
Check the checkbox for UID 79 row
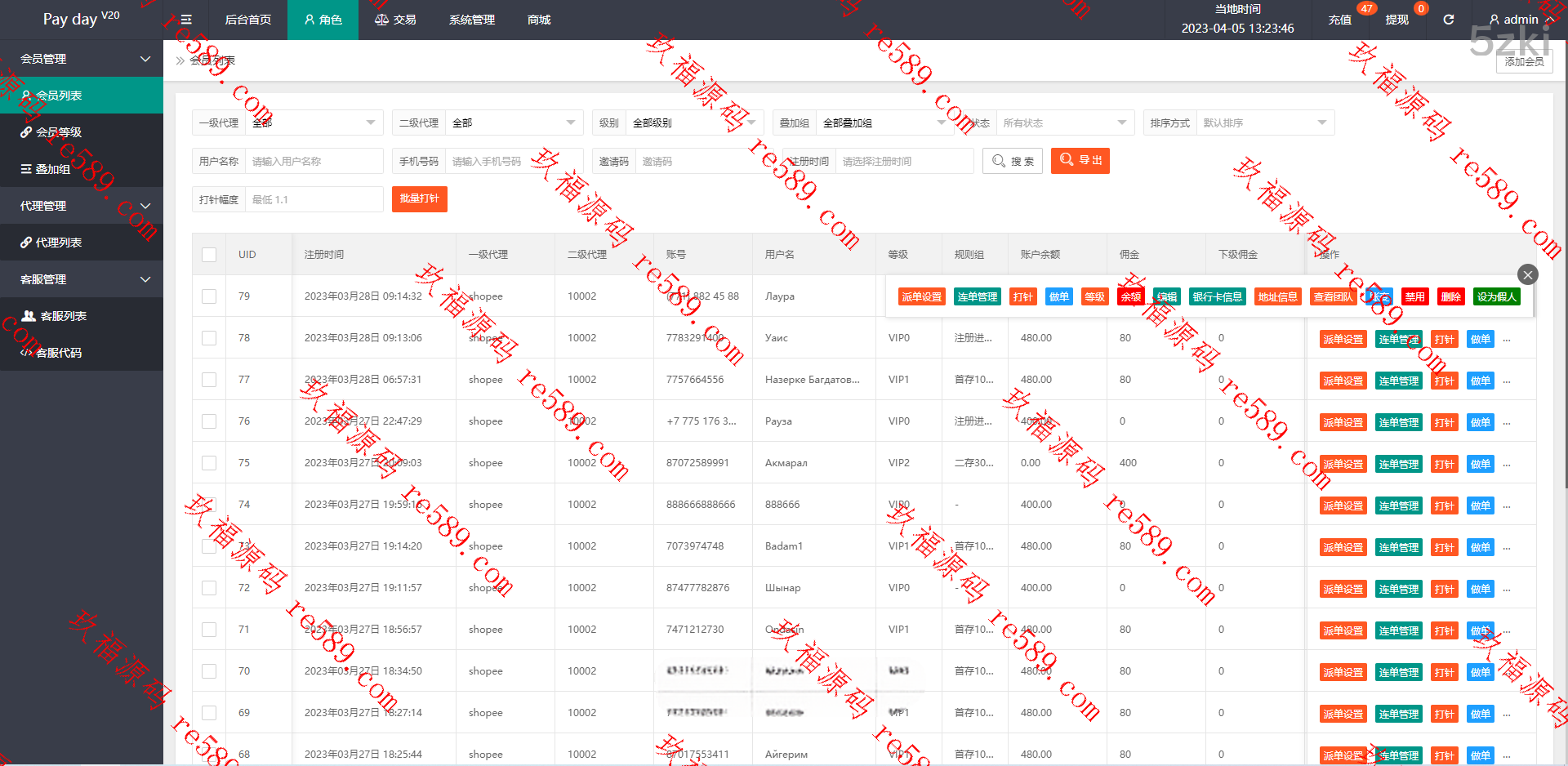(x=209, y=296)
